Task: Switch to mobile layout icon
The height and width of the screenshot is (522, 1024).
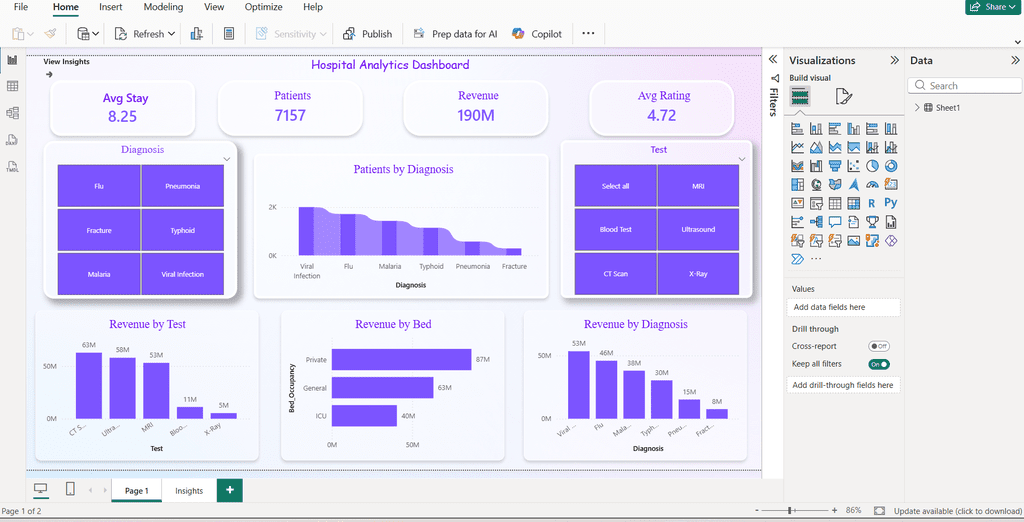Action: [71, 489]
